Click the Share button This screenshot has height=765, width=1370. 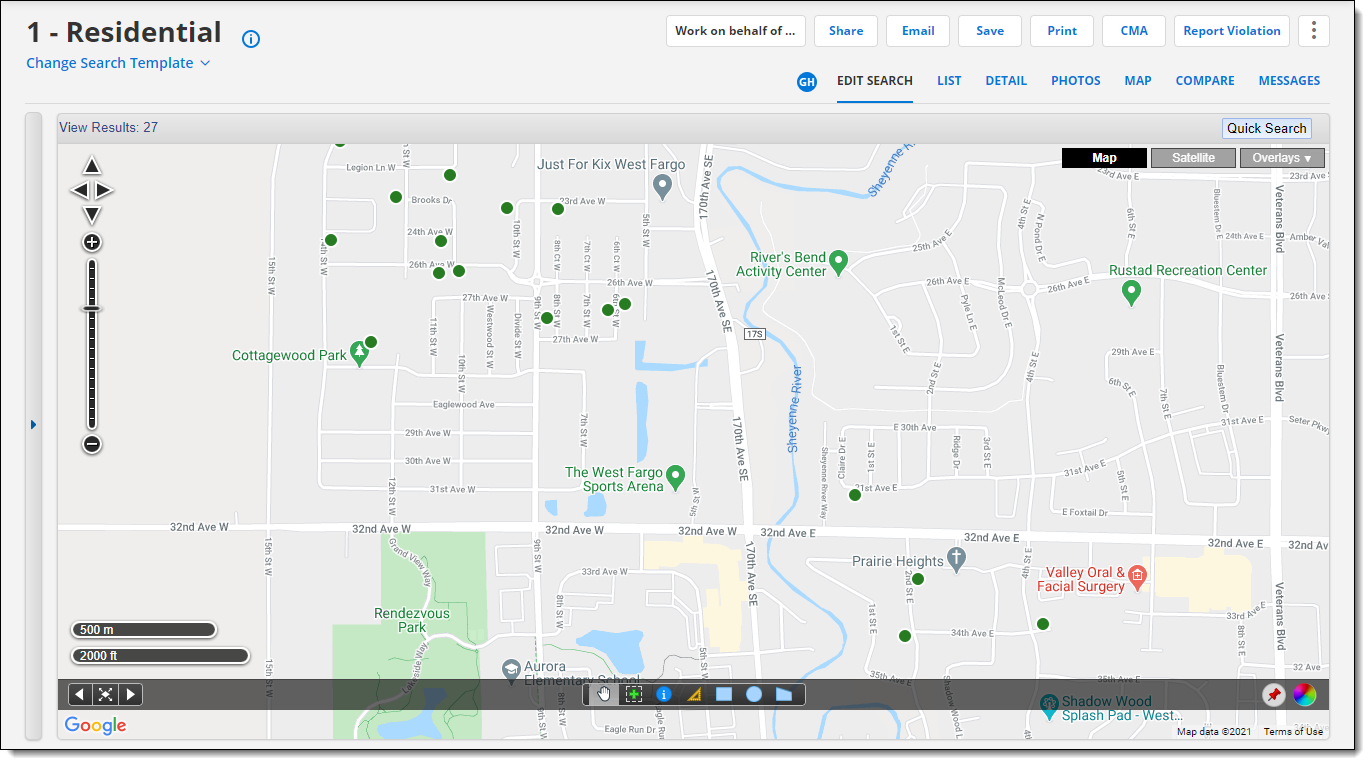point(846,31)
